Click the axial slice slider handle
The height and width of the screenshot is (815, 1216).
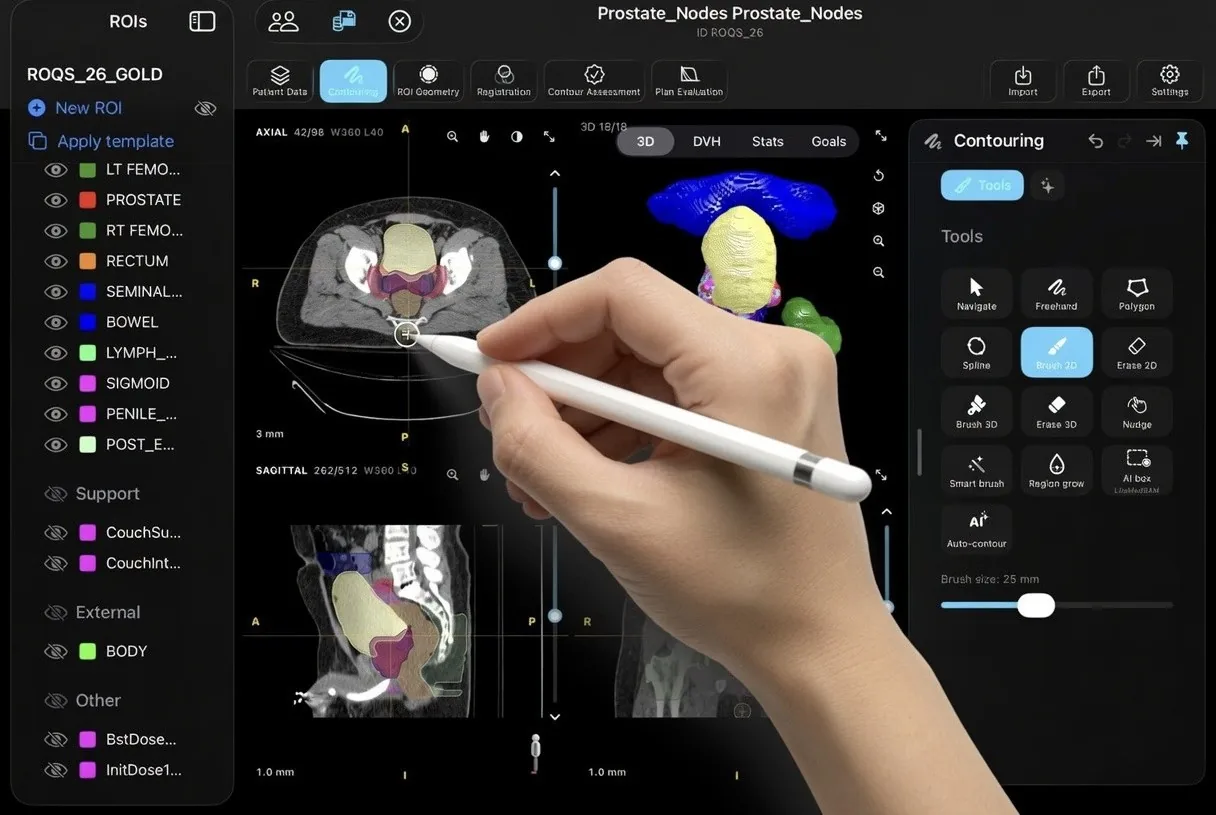click(x=555, y=263)
